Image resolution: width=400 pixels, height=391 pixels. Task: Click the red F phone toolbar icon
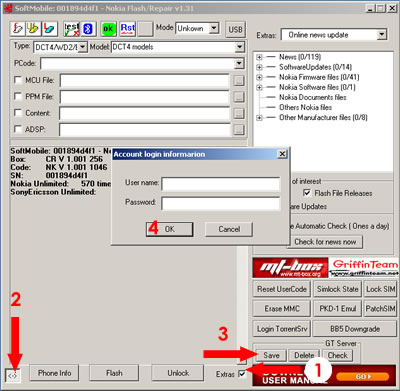pyautogui.click(x=18, y=29)
